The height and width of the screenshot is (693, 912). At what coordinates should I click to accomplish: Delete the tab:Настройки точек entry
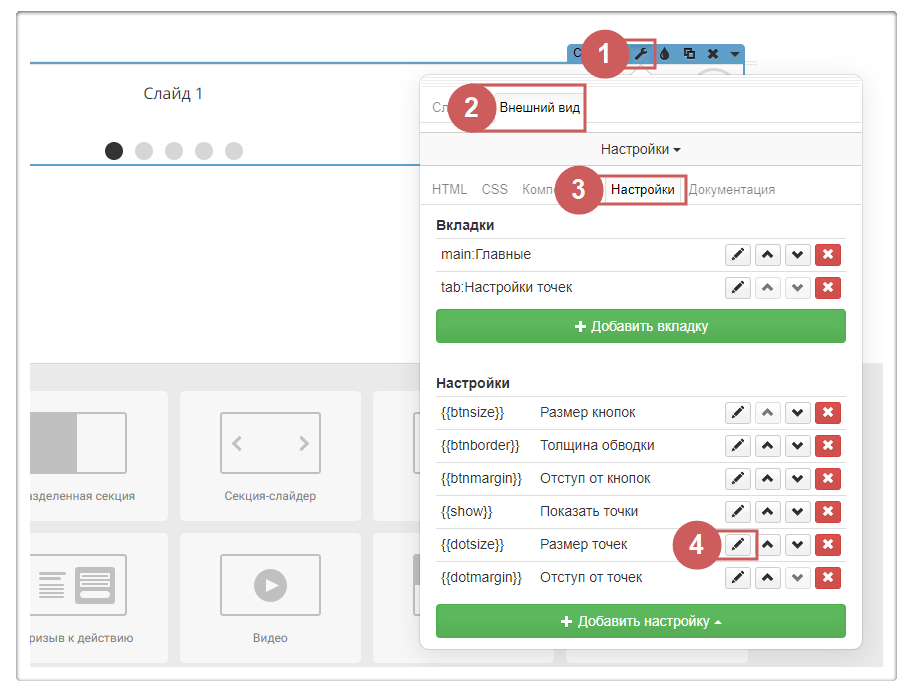(x=827, y=288)
